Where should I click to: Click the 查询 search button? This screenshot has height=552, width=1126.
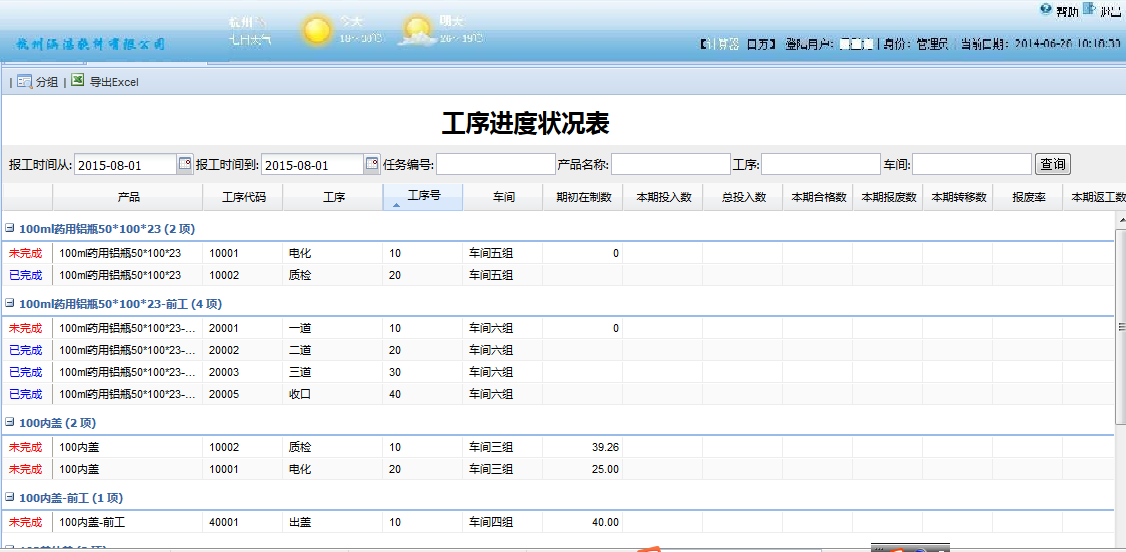1052,164
